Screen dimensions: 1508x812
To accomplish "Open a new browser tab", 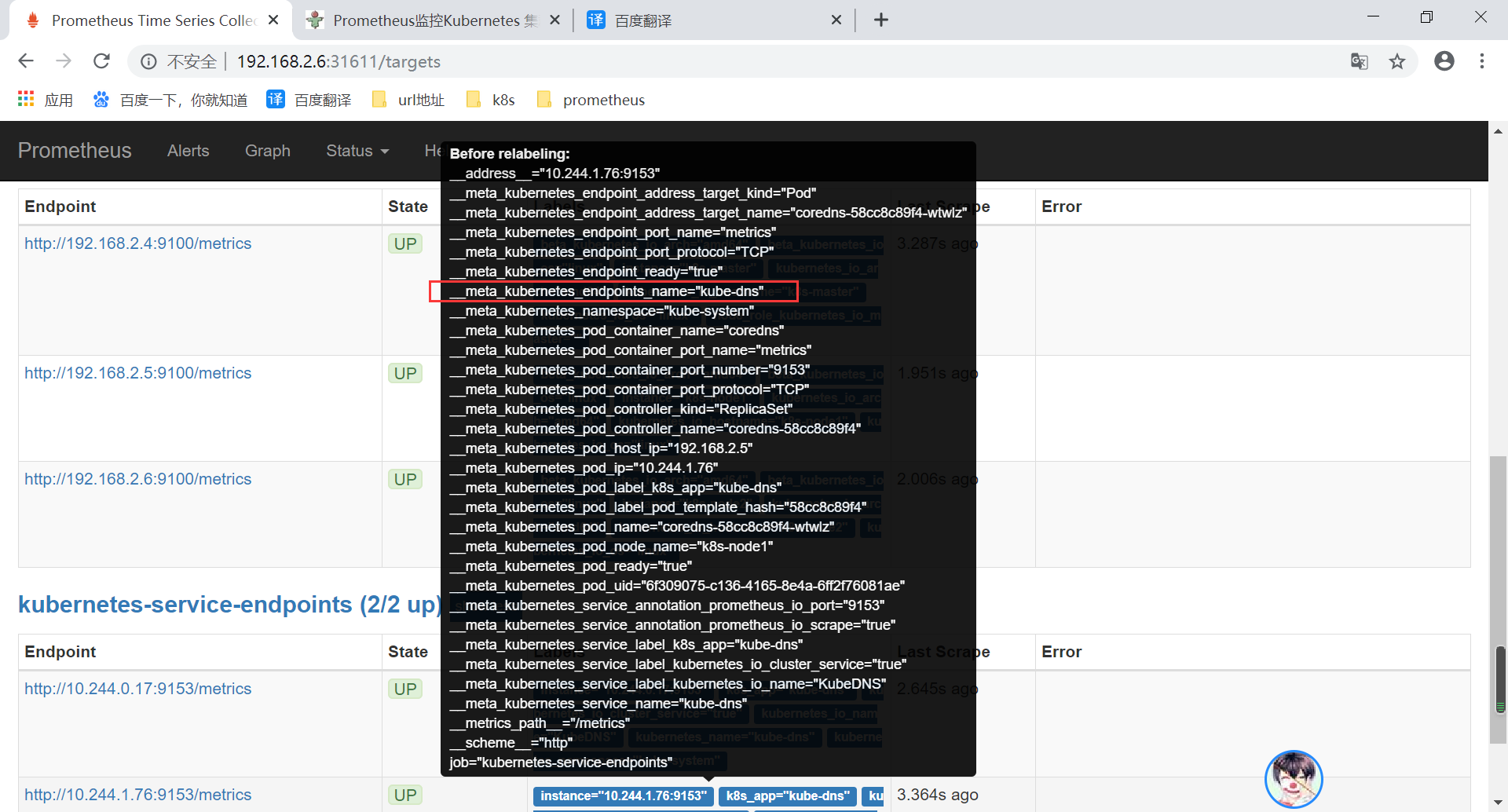I will point(881,20).
